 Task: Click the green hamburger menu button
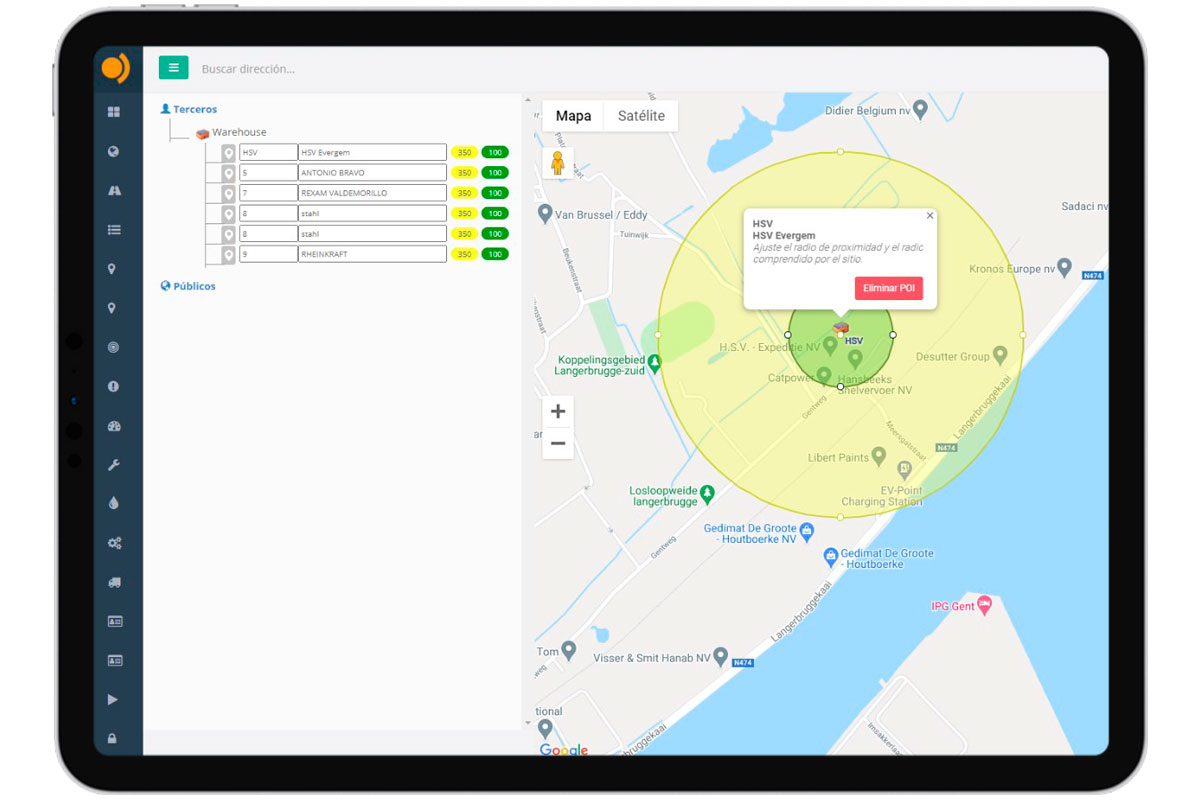[174, 68]
